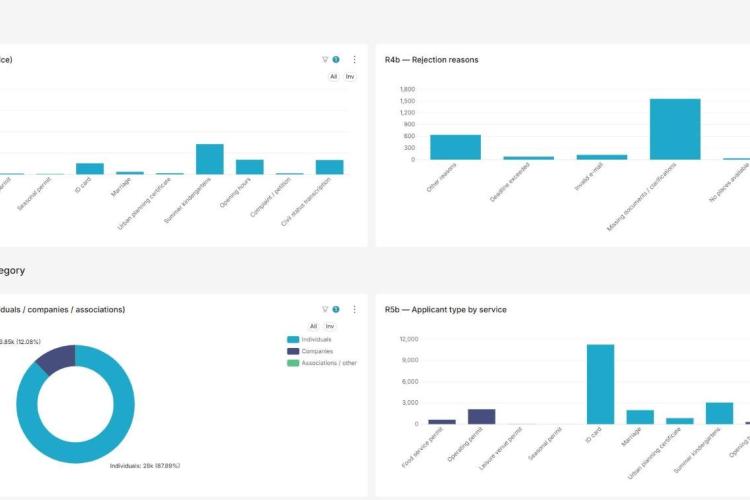This screenshot has height=500, width=750.
Task: Click the dark blue Companies donut segment
Action: tap(58, 358)
